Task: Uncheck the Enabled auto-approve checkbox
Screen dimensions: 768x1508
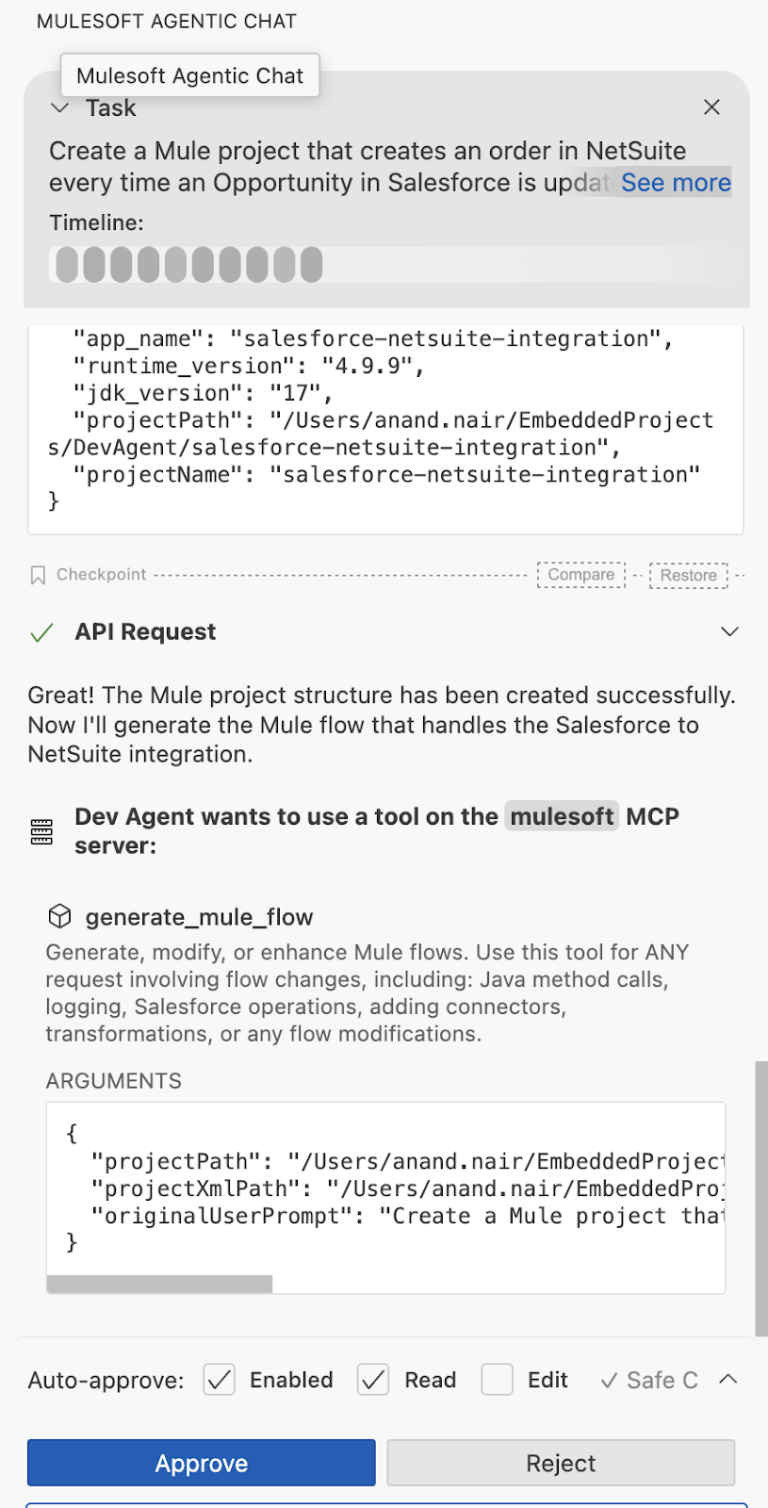Action: tap(218, 1379)
